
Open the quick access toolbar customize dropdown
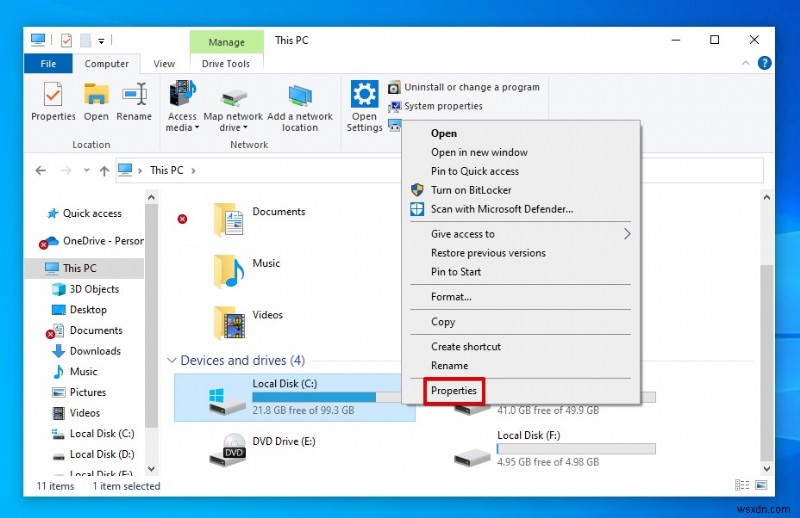101,41
